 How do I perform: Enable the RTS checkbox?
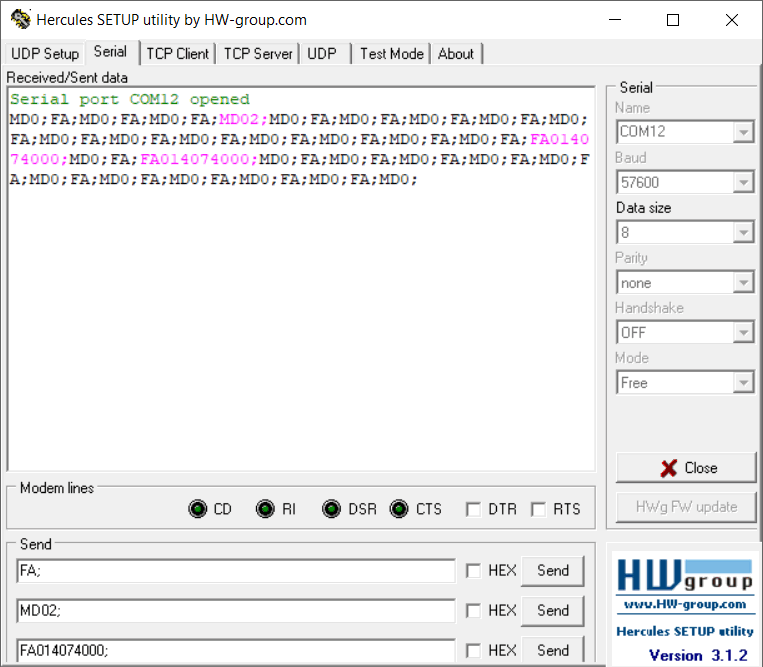[539, 510]
